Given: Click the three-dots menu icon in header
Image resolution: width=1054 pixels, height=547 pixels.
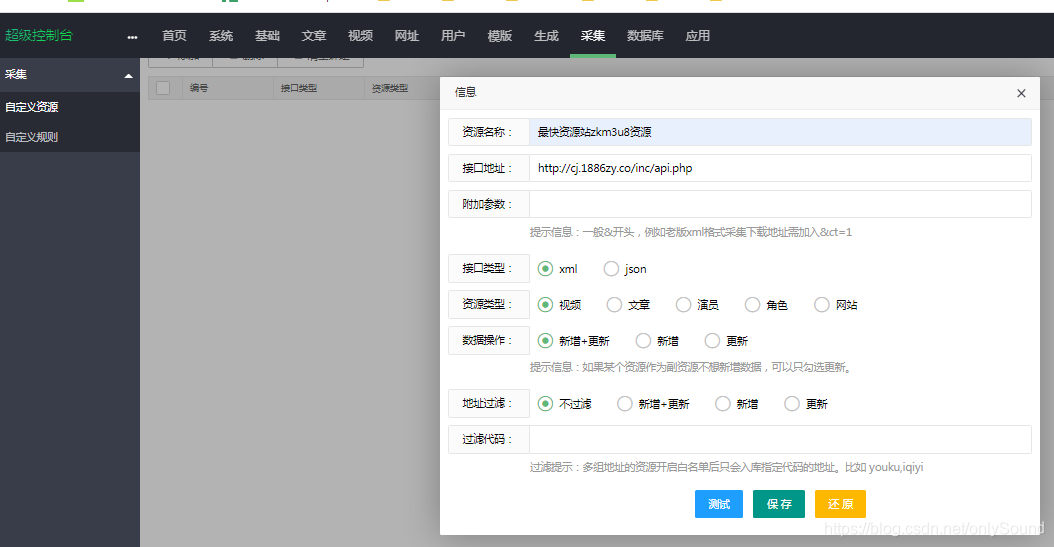Looking at the screenshot, I should click(132, 37).
